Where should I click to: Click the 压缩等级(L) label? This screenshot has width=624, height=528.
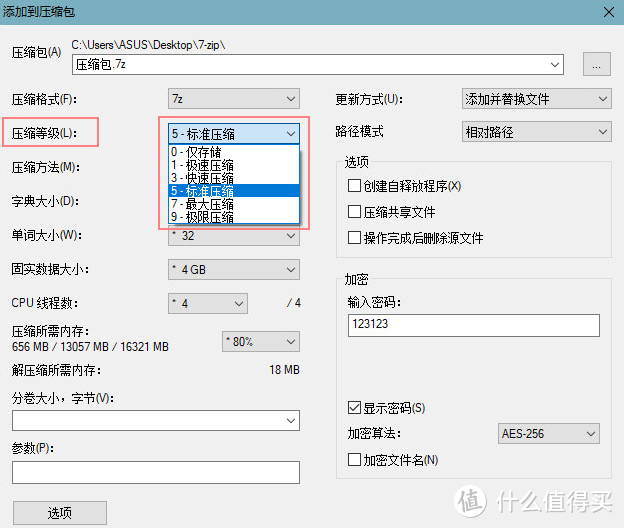44,133
